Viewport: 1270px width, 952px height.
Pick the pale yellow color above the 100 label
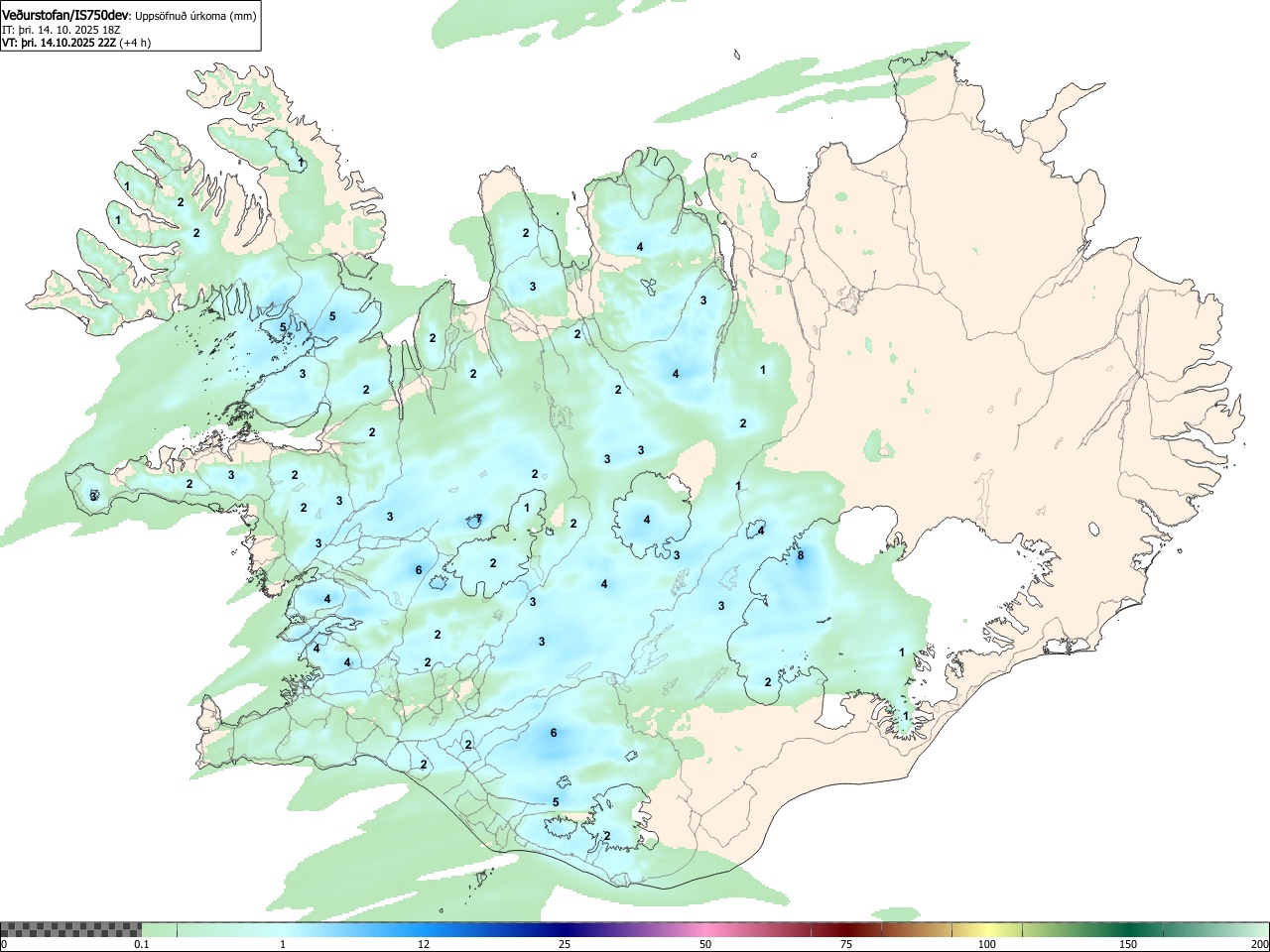point(987,929)
